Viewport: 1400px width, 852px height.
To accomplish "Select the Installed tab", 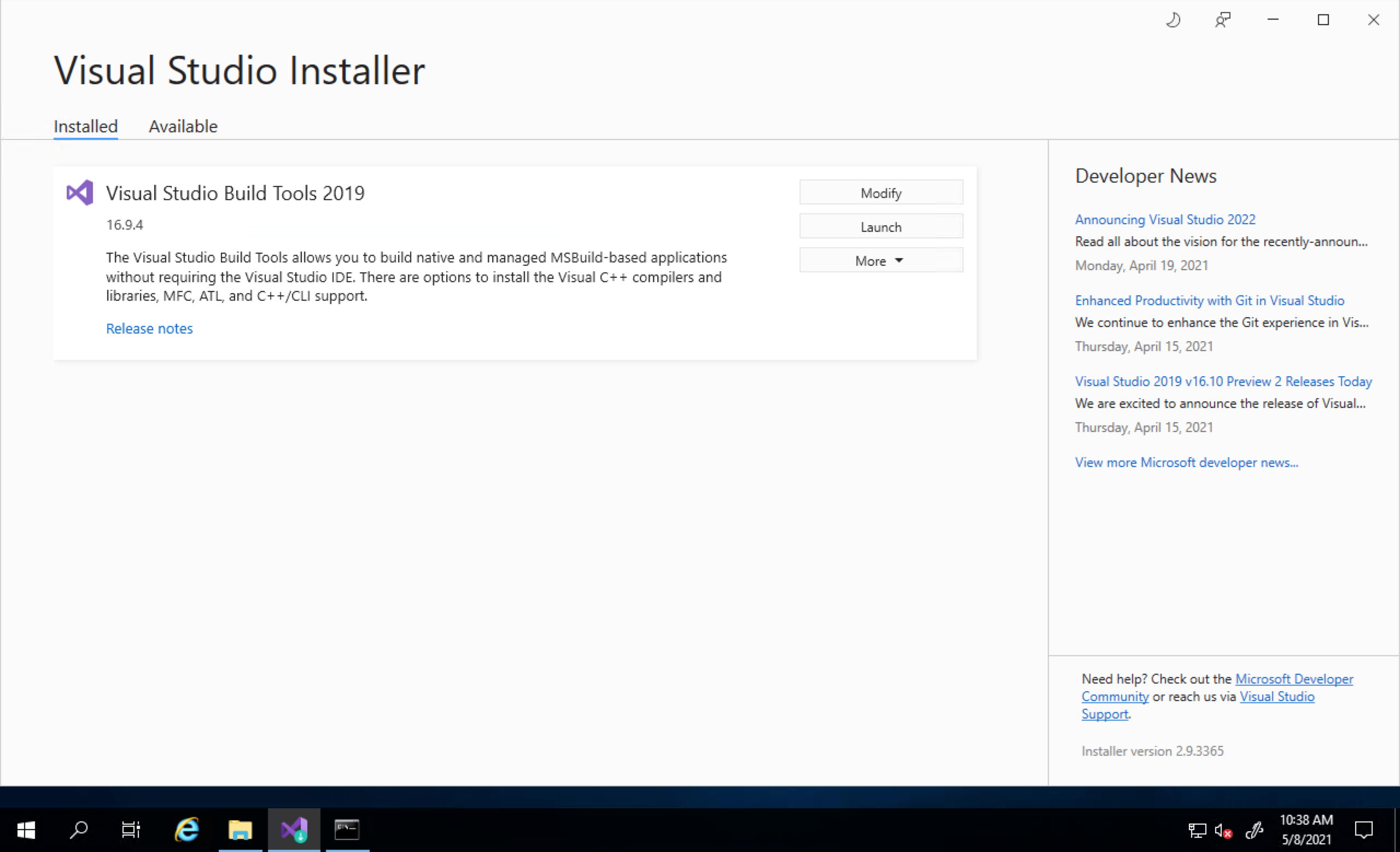I will [x=86, y=126].
